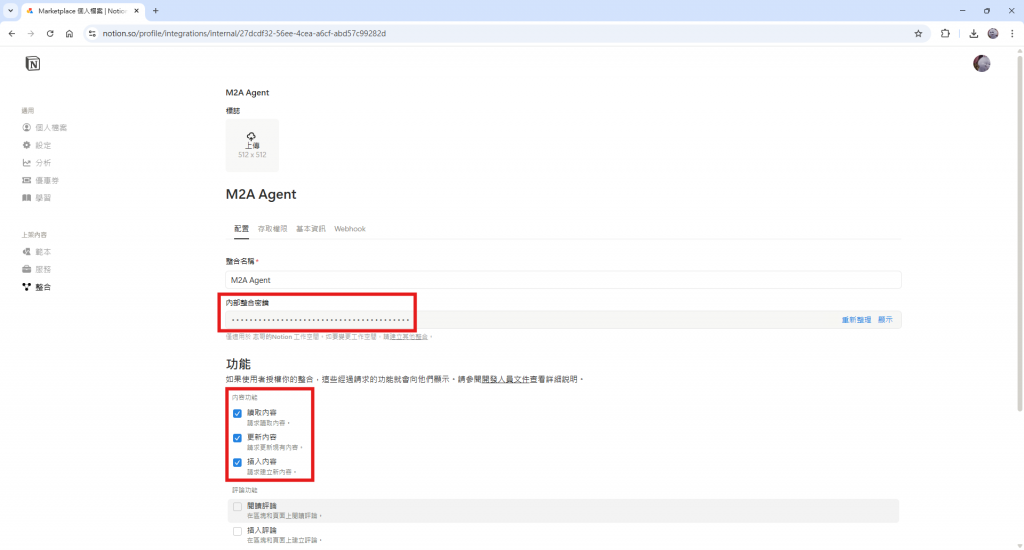Select 整合 item in sidebar

pyautogui.click(x=37, y=287)
